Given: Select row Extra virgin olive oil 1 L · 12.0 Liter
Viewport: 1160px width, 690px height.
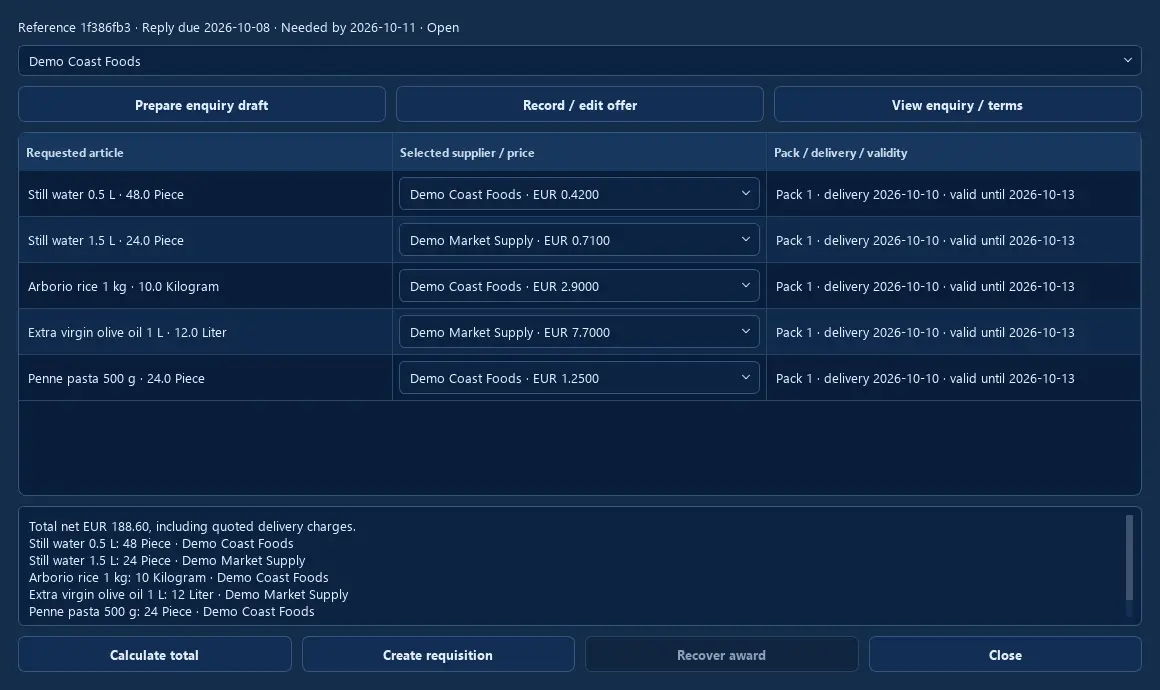Looking at the screenshot, I should [x=206, y=331].
